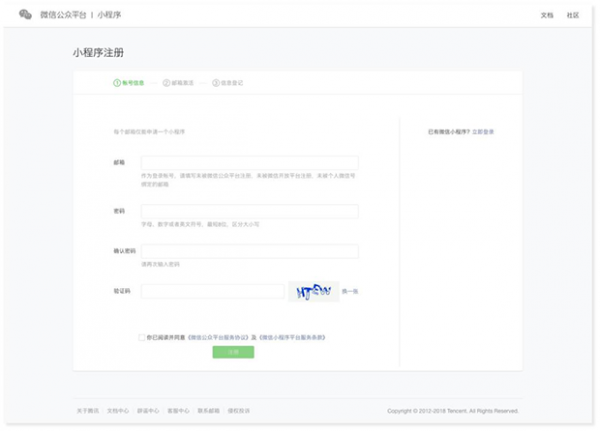Open 辟谣中心 footer link

click(x=148, y=411)
